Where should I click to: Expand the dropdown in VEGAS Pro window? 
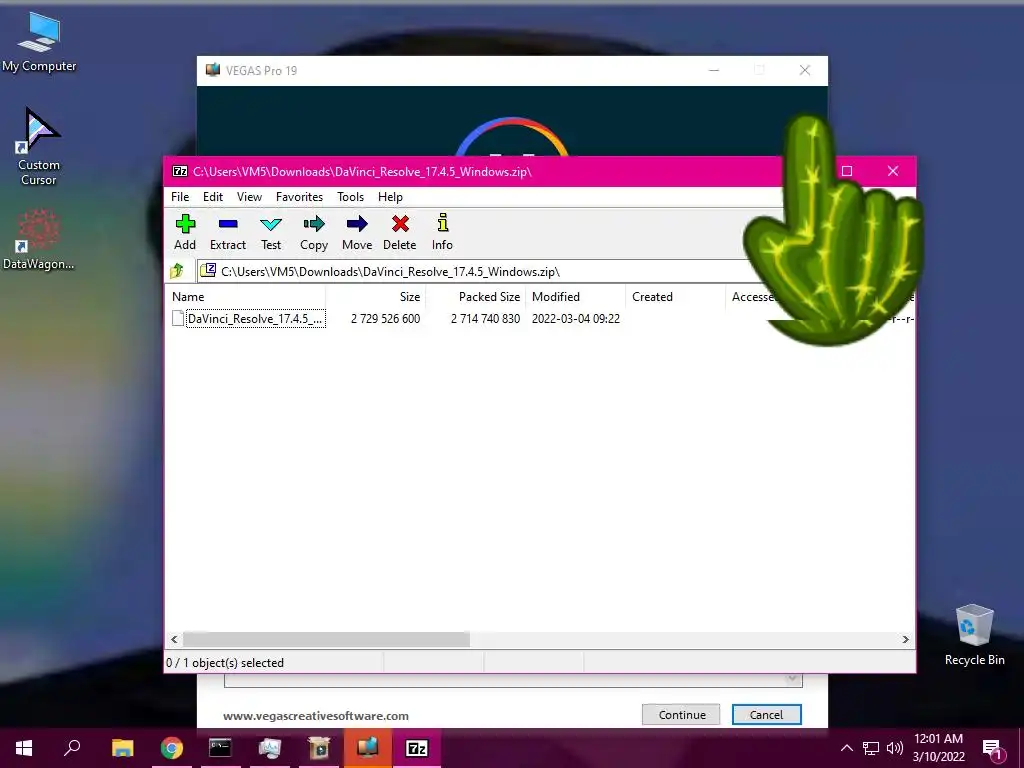[792, 679]
